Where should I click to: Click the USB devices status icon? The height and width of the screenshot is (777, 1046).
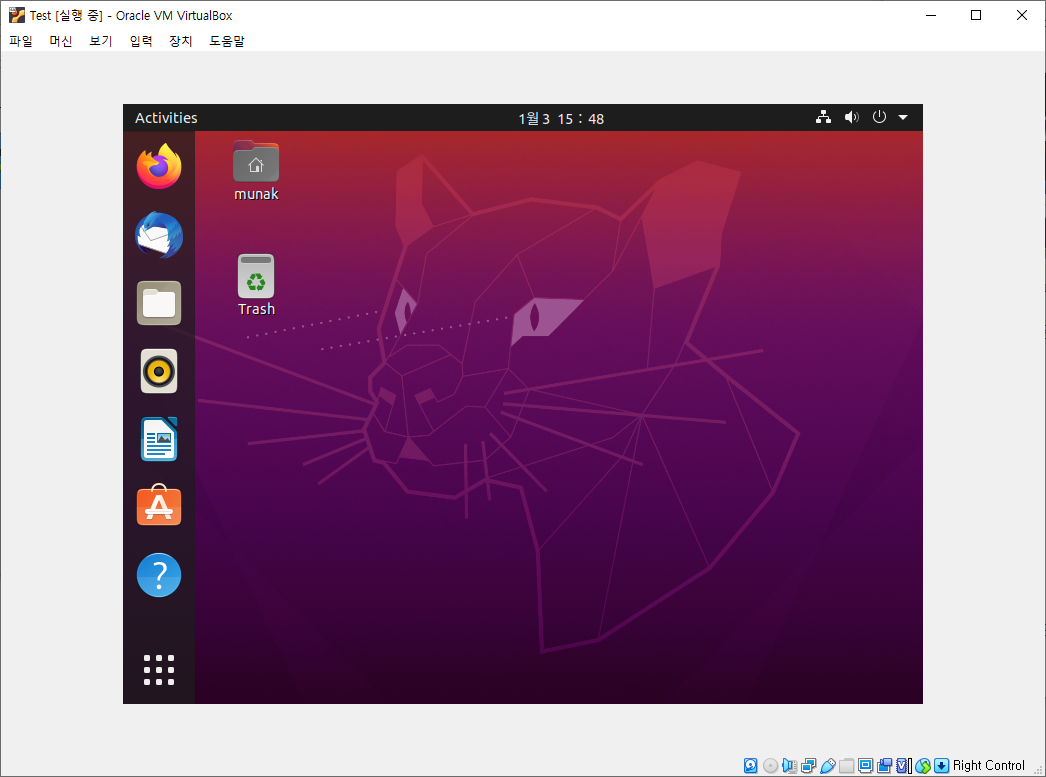[828, 766]
